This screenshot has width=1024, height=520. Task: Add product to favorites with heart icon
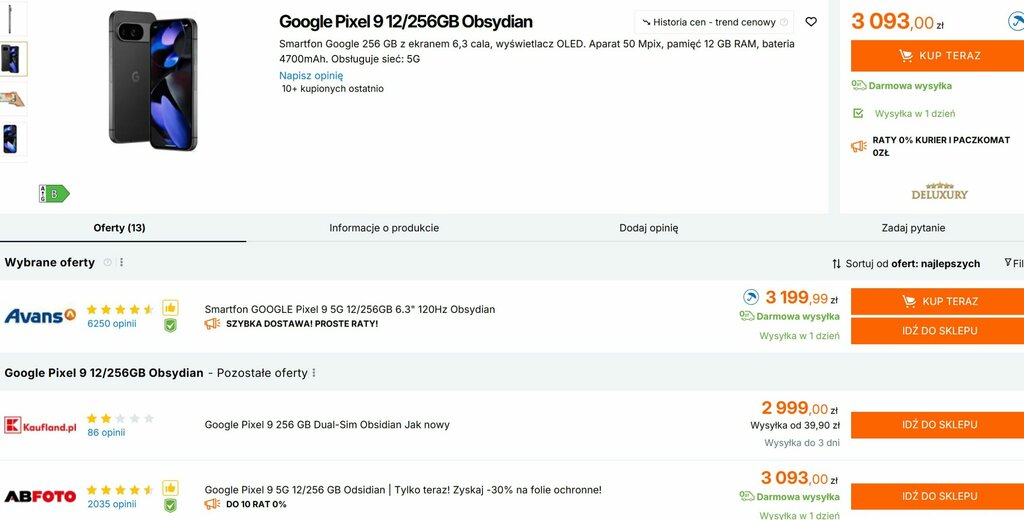pos(811,22)
